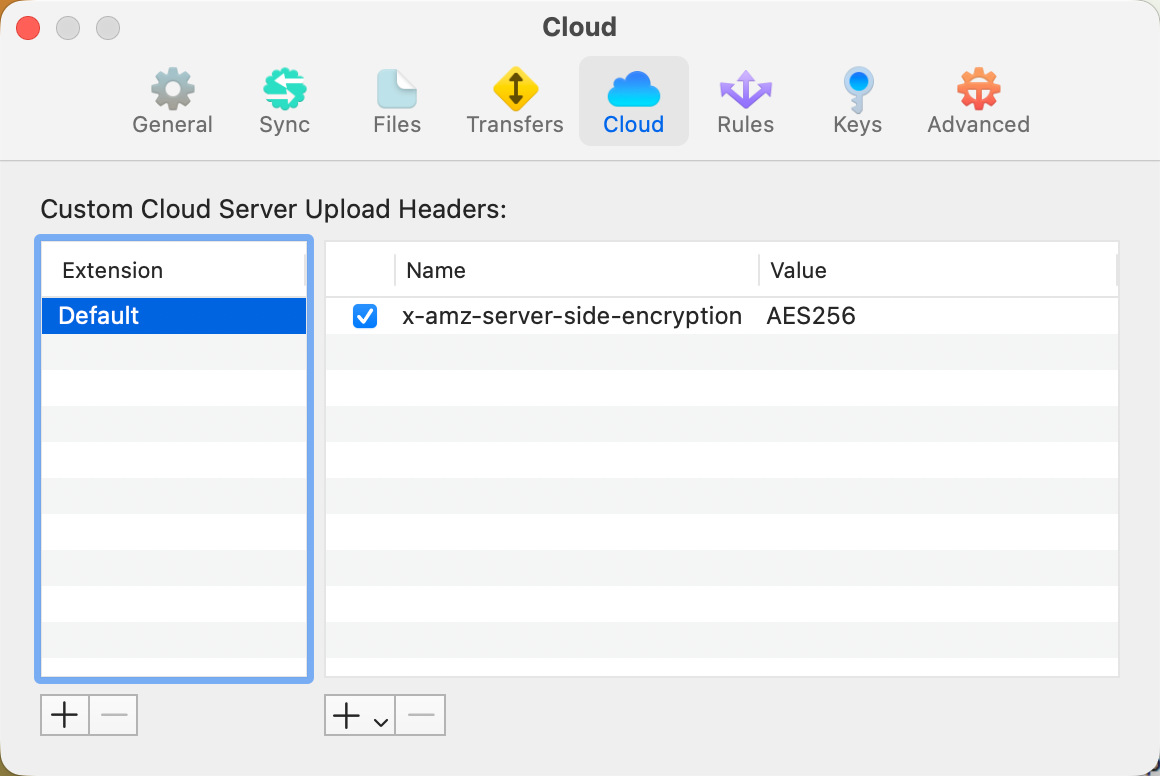Open the Files preferences pane
1160x776 pixels.
[397, 102]
